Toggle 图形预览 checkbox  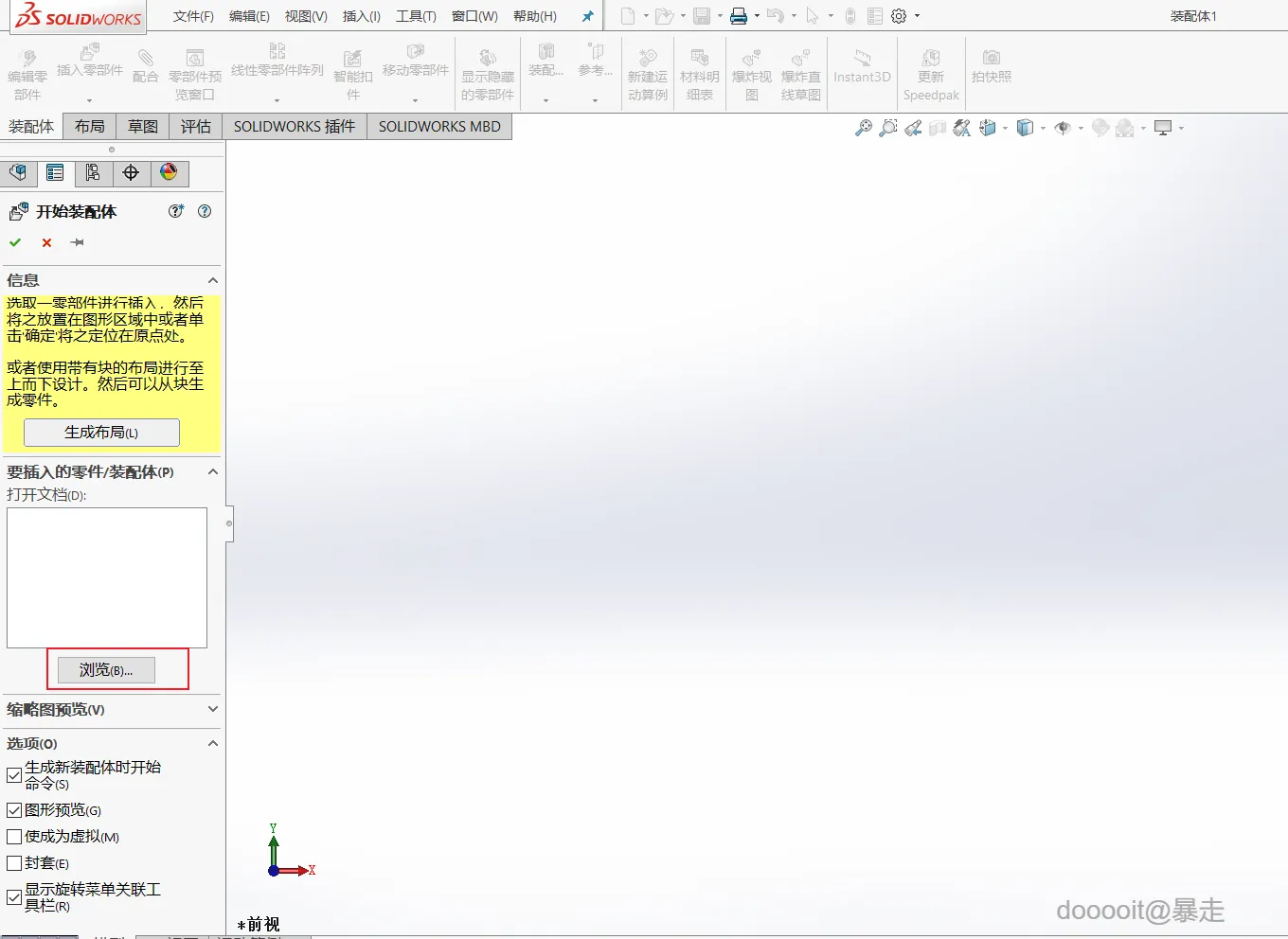[x=14, y=810]
